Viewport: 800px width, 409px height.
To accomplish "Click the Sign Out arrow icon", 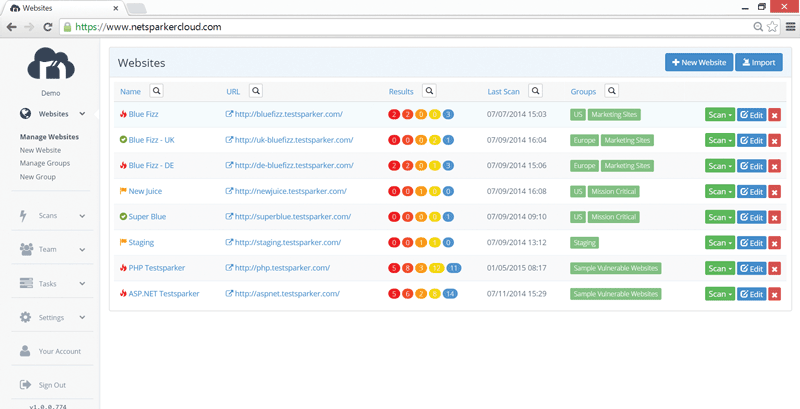I will pos(25,385).
